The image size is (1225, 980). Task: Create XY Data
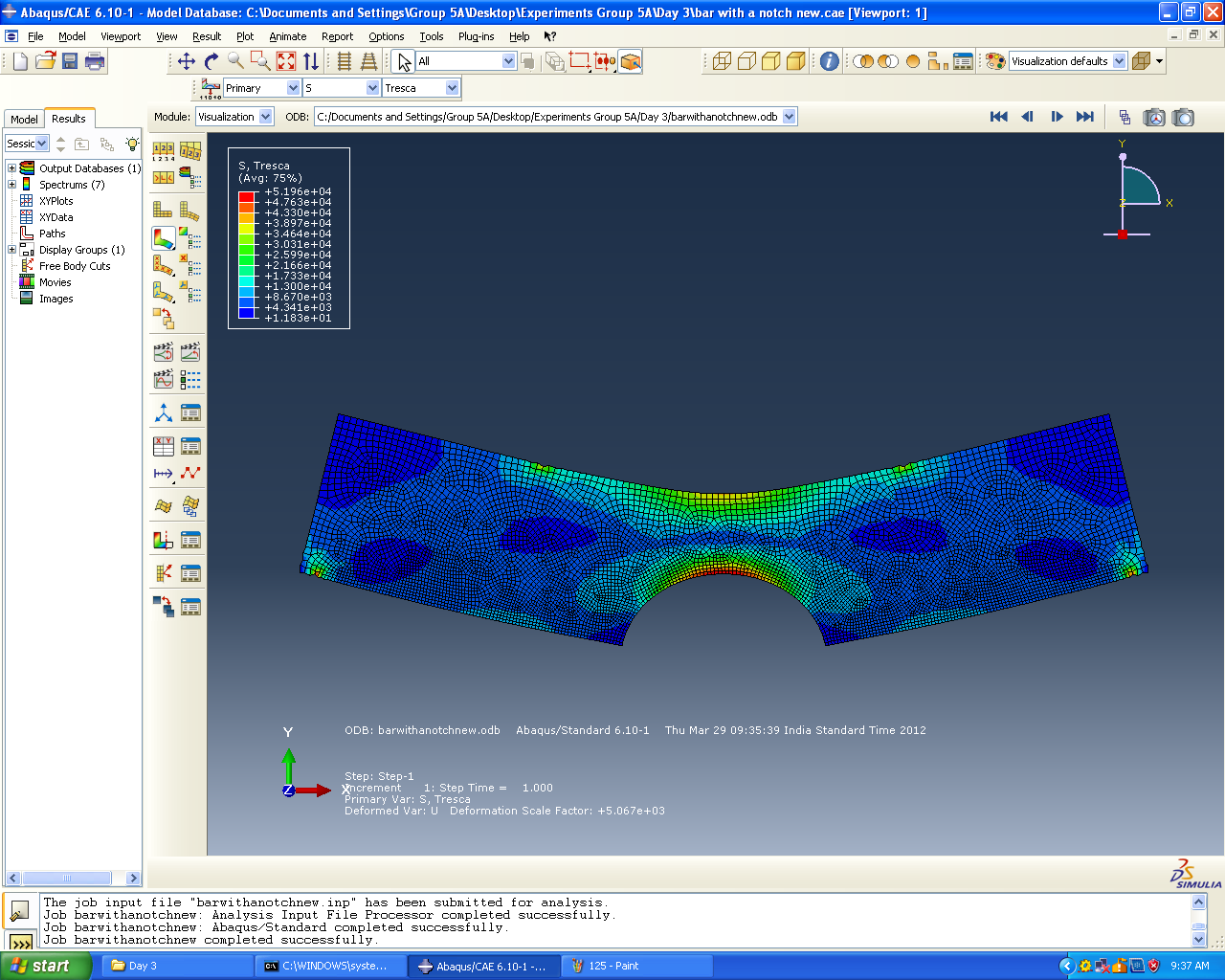pyautogui.click(x=164, y=446)
